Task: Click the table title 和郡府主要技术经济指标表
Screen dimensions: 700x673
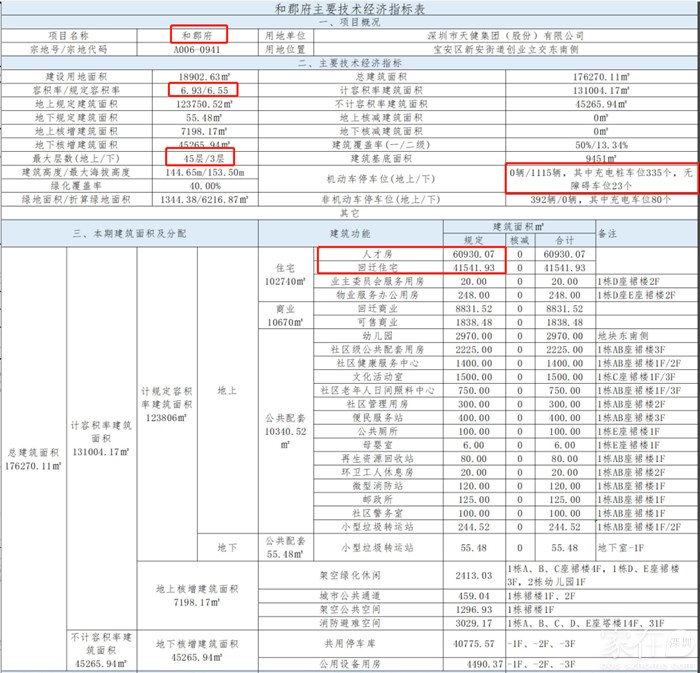Action: [x=349, y=8]
